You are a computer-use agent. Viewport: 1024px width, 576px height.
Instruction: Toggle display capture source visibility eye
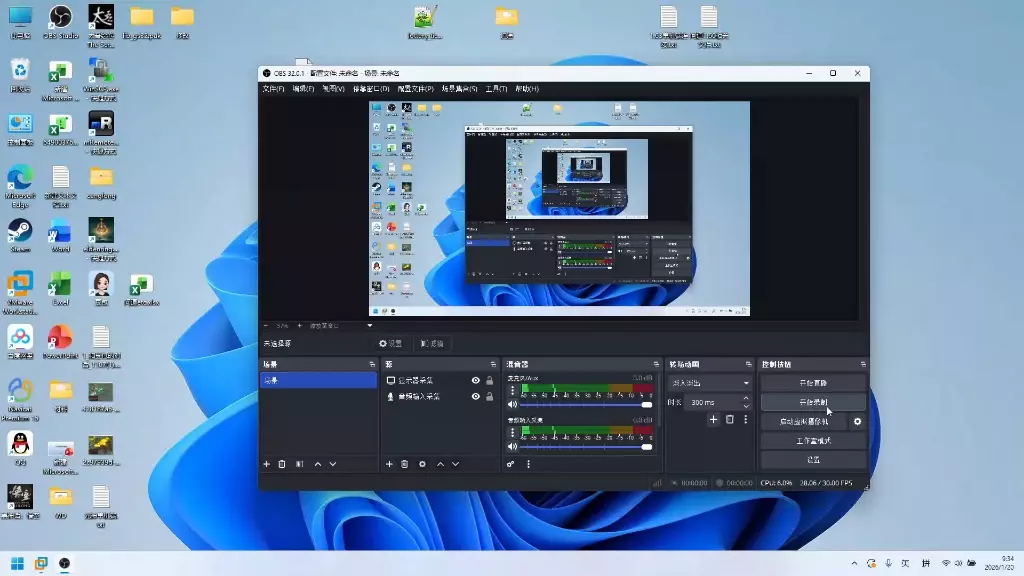point(475,380)
